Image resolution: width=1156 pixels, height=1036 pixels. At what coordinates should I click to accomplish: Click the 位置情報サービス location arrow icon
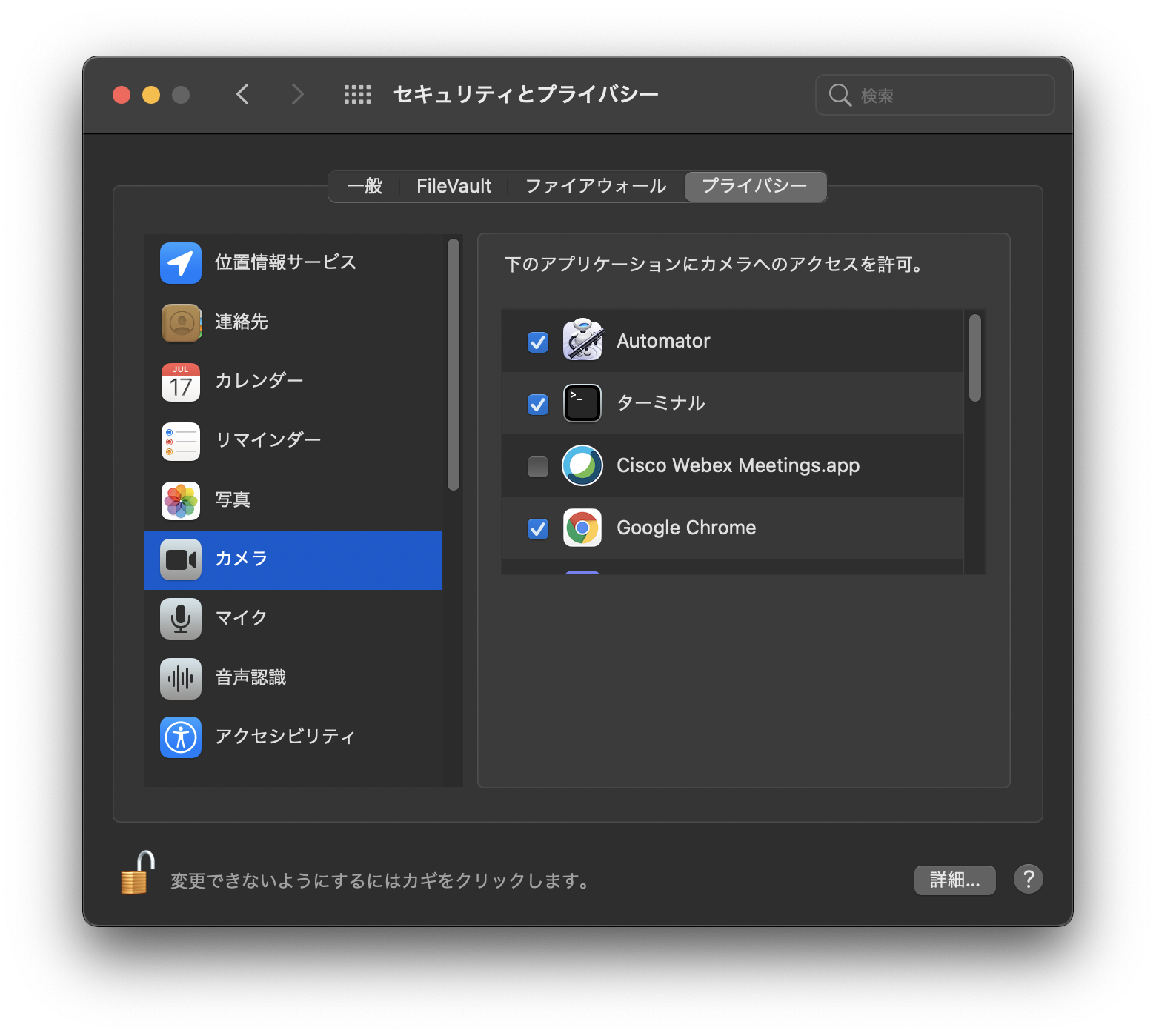coord(181,263)
